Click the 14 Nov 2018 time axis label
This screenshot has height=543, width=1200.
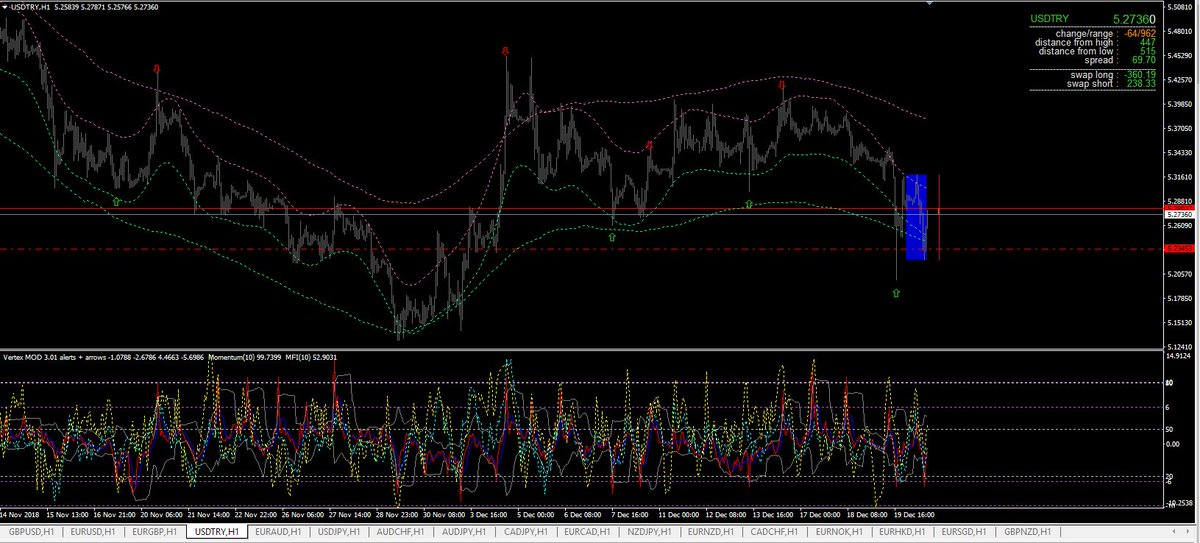click(x=18, y=515)
